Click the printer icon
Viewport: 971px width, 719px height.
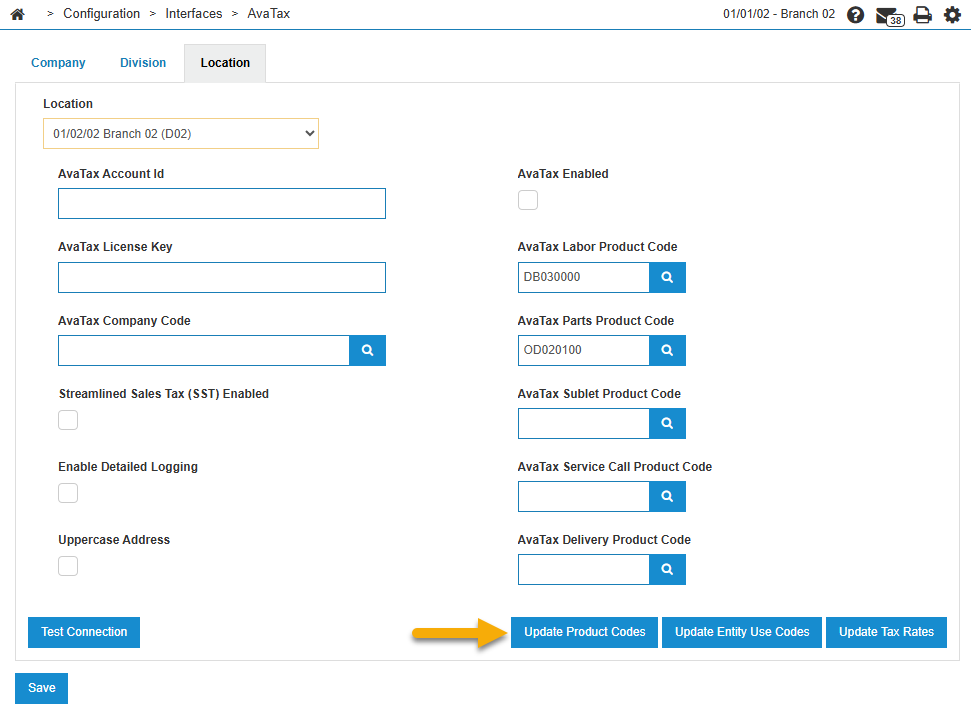(x=922, y=14)
